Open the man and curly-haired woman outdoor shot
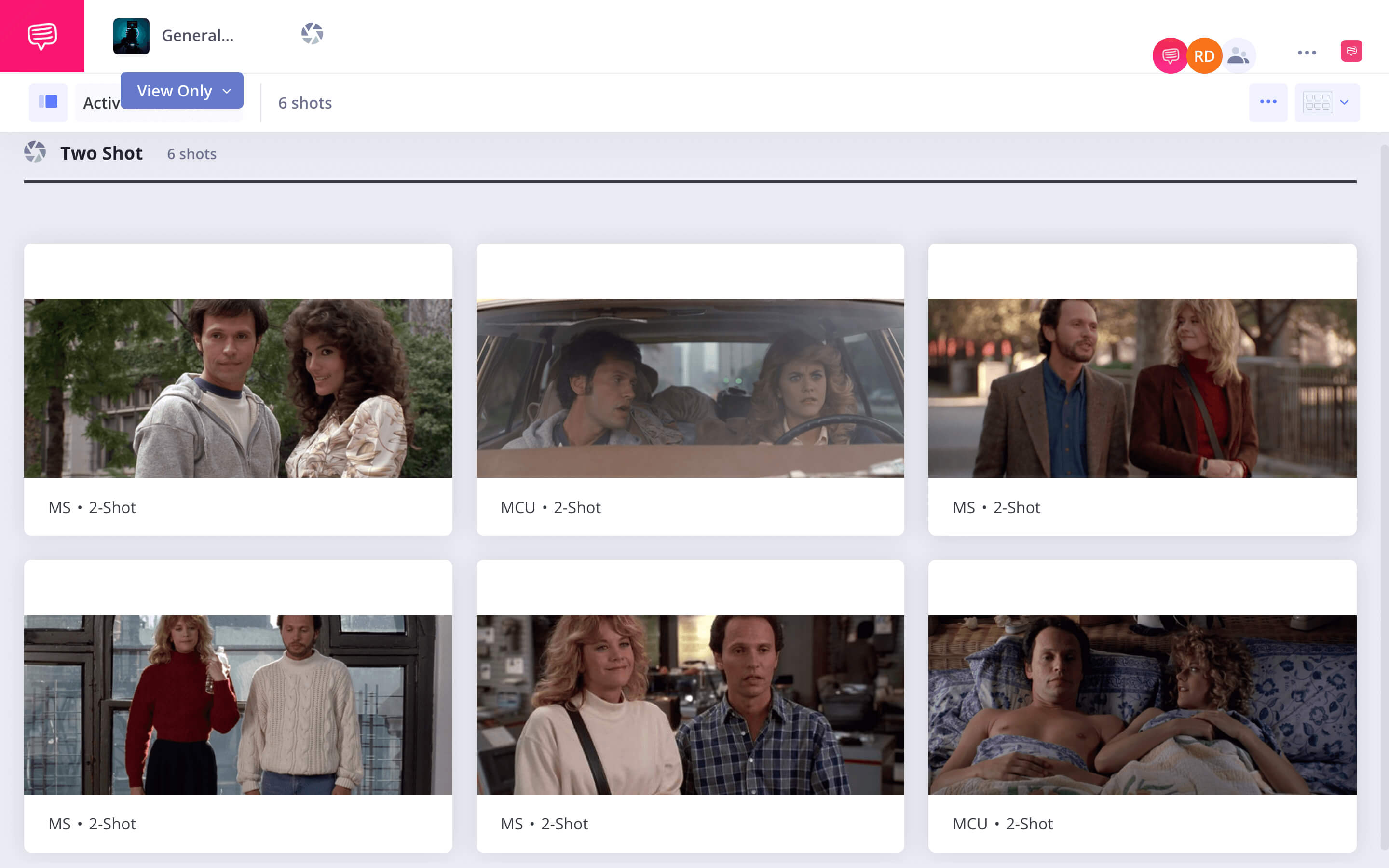 coord(238,388)
